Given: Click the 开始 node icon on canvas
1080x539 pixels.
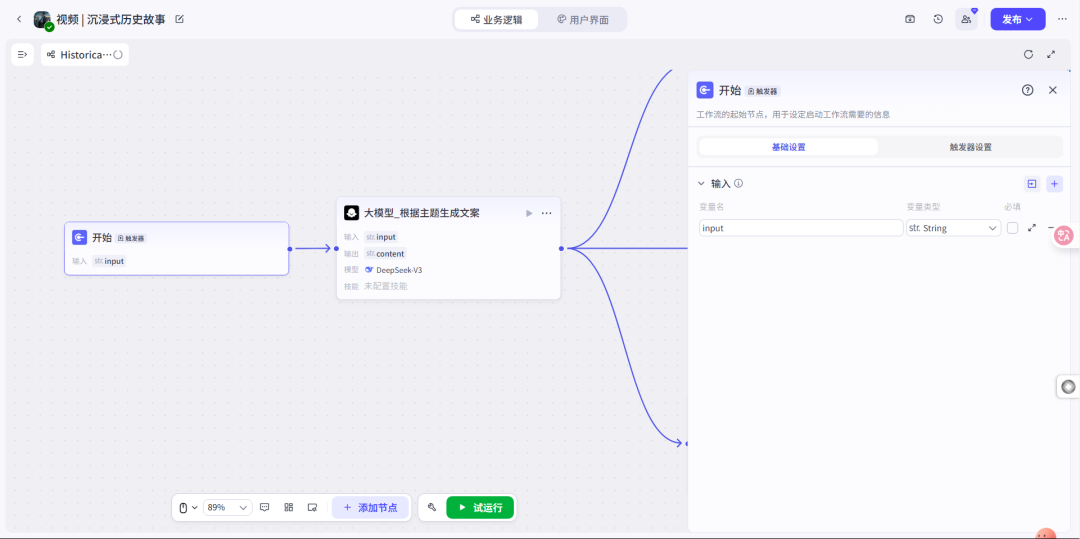Looking at the screenshot, I should (79, 237).
